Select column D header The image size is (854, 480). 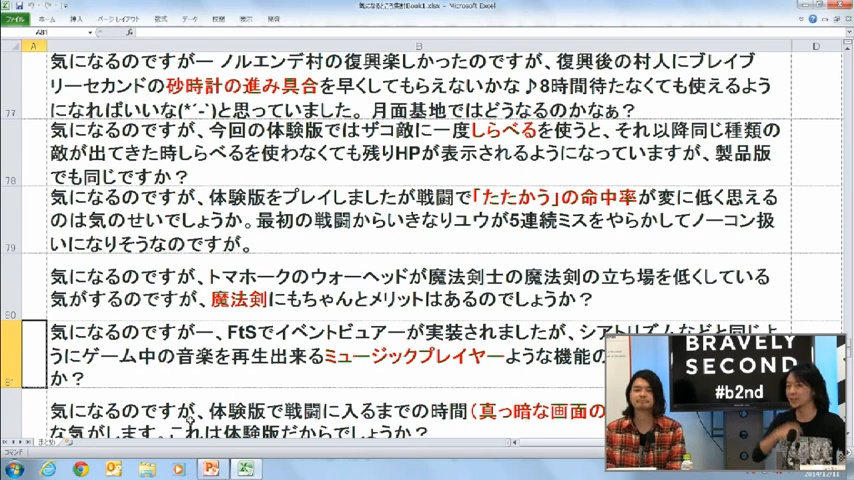pos(816,46)
